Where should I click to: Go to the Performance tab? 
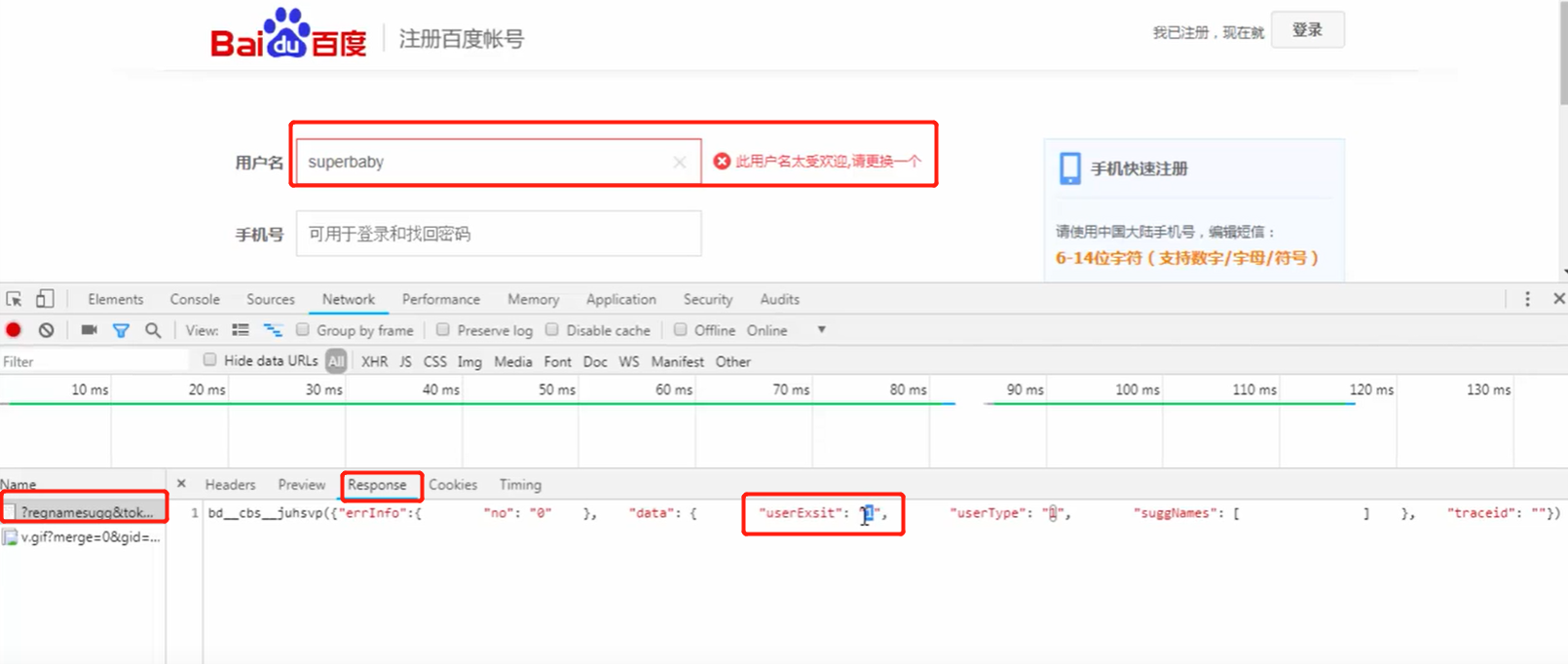coord(441,299)
